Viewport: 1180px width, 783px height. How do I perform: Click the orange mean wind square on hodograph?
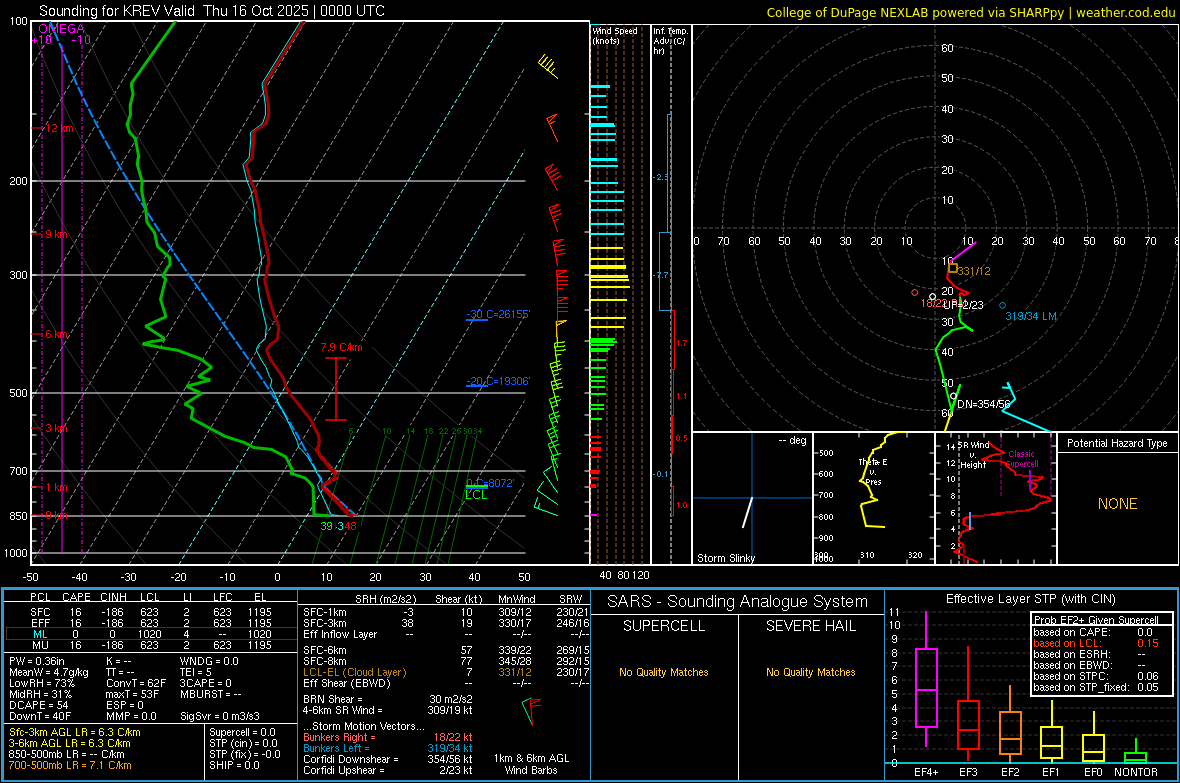click(953, 267)
